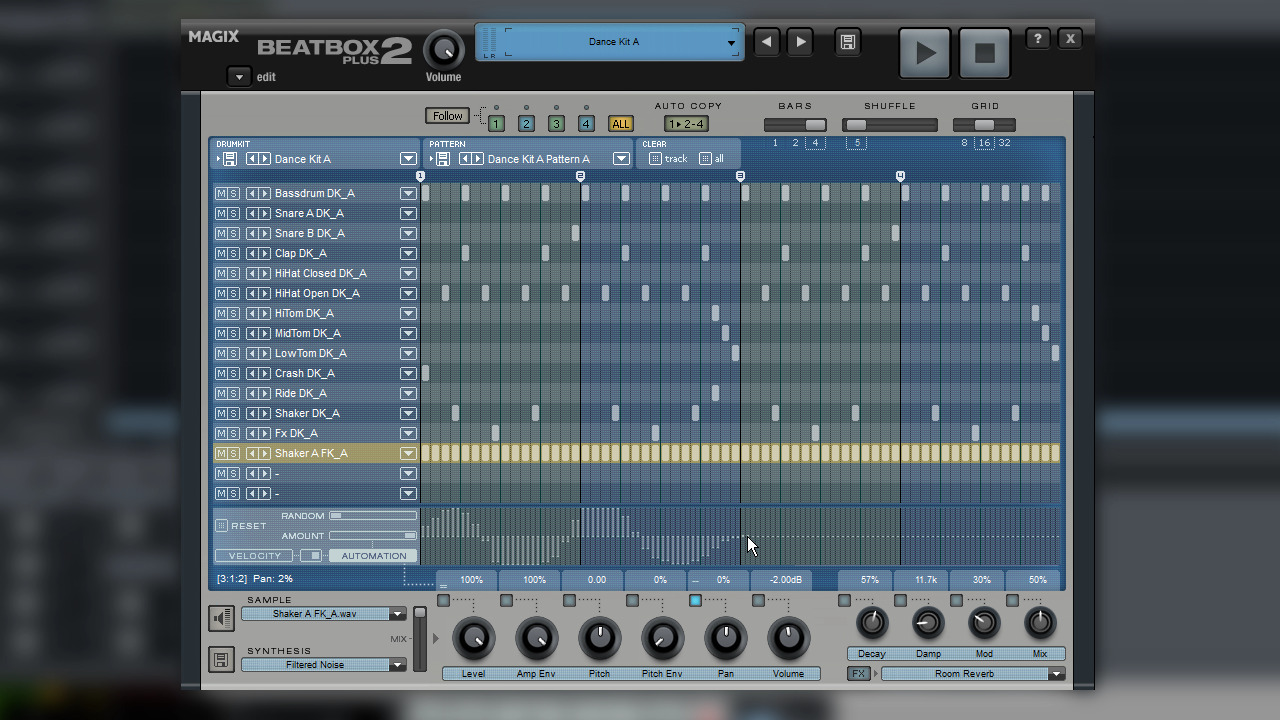Adjust the AMOUNT slider
The height and width of the screenshot is (720, 1280).
click(x=373, y=536)
